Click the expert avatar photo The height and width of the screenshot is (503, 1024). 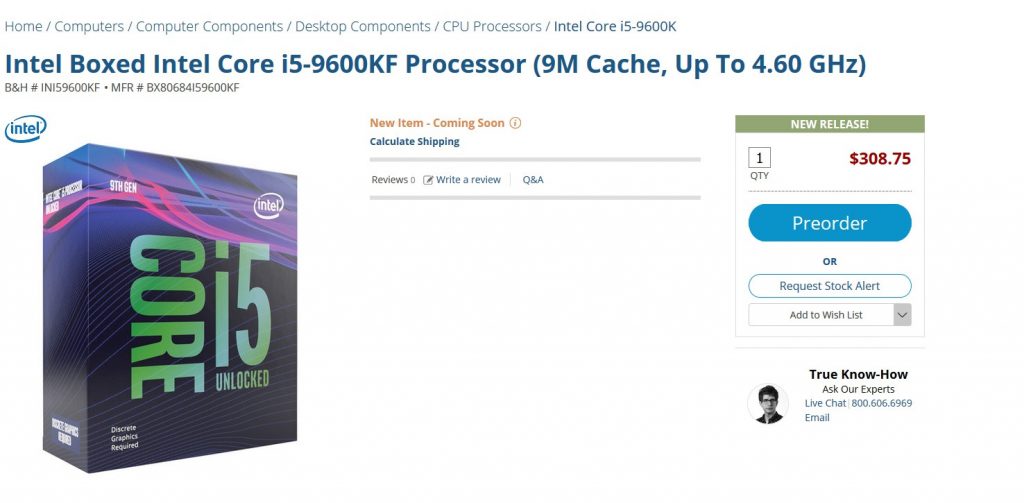click(768, 403)
